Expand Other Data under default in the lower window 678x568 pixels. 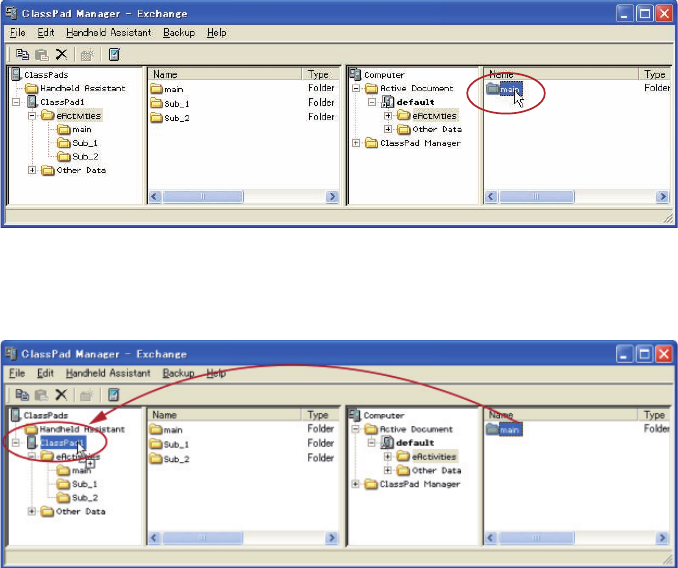pos(387,470)
